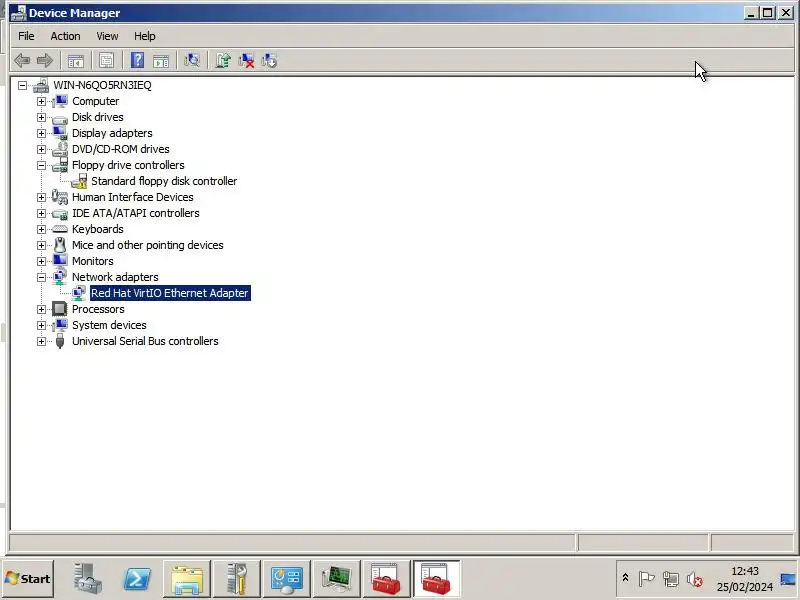The height and width of the screenshot is (600, 800).
Task: Toggle the Show/Hide Action Pane icon
Action: pyautogui.click(x=161, y=61)
